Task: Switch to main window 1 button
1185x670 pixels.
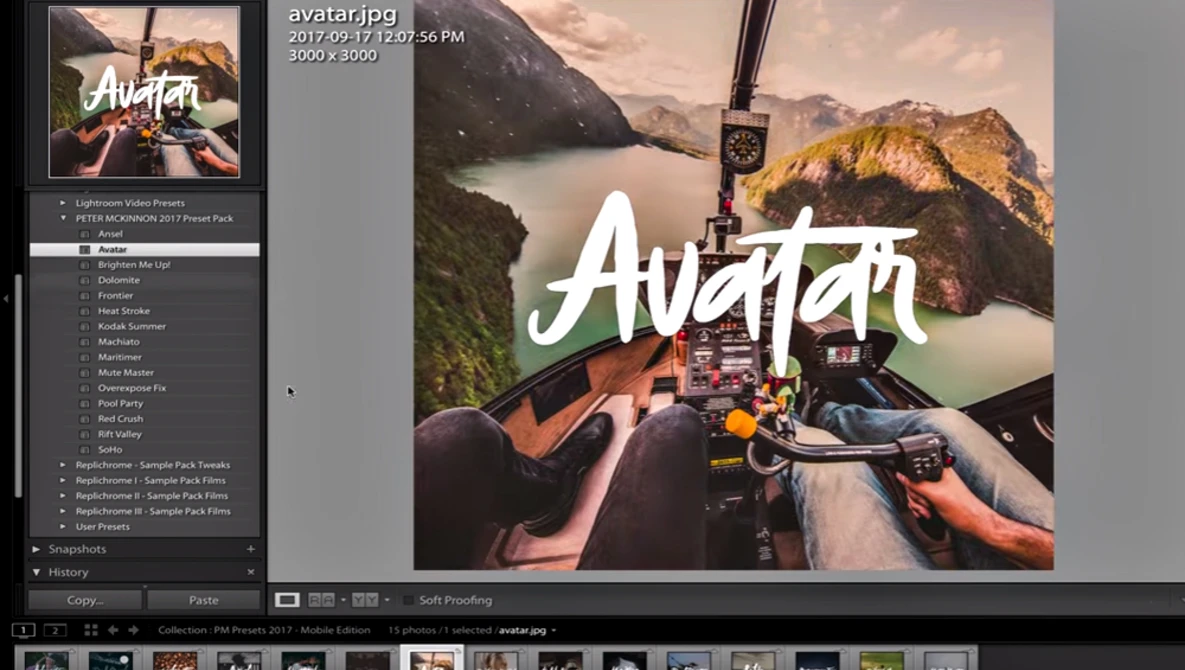Action: pyautogui.click(x=23, y=630)
